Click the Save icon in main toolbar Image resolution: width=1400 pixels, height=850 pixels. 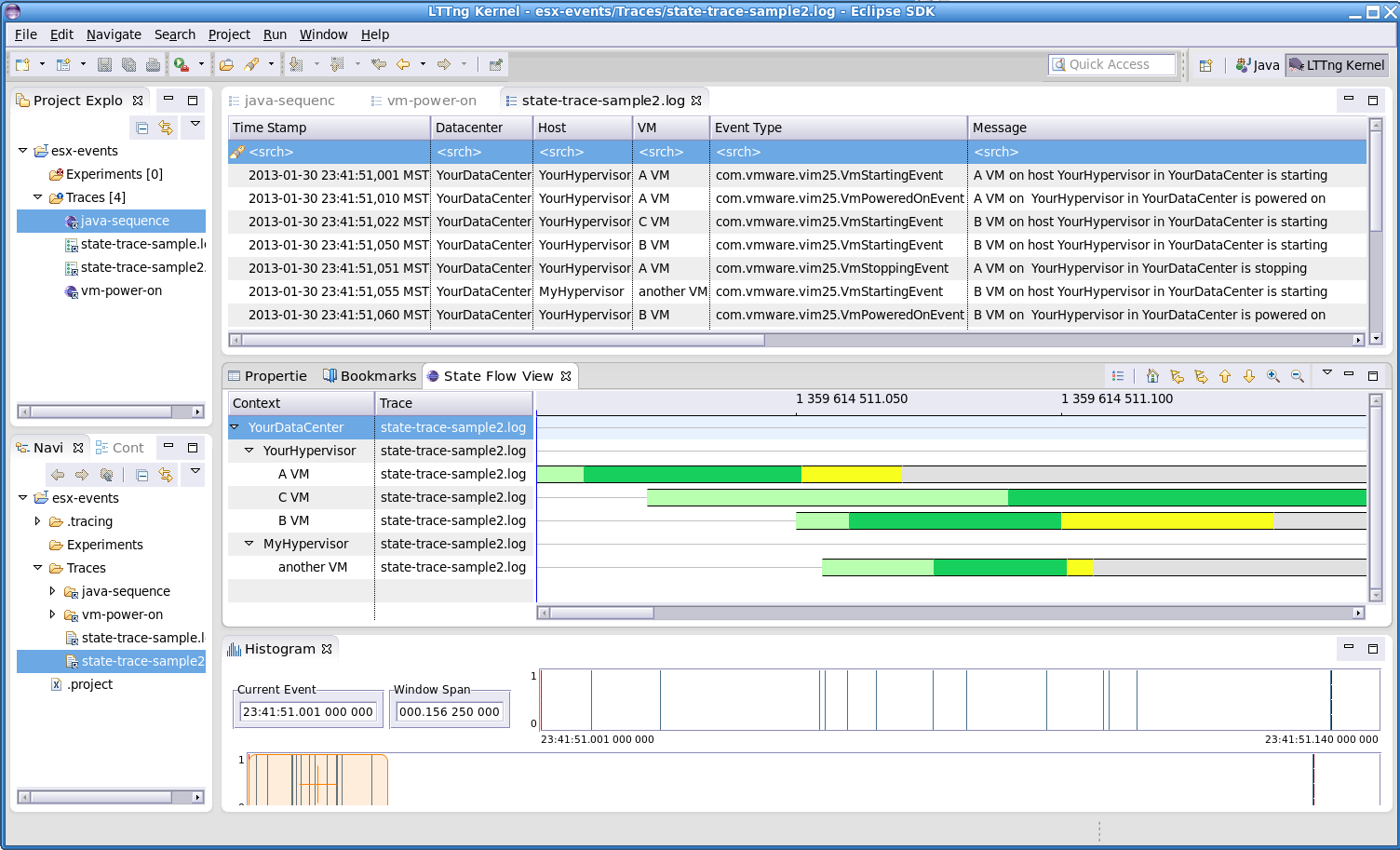[x=104, y=64]
